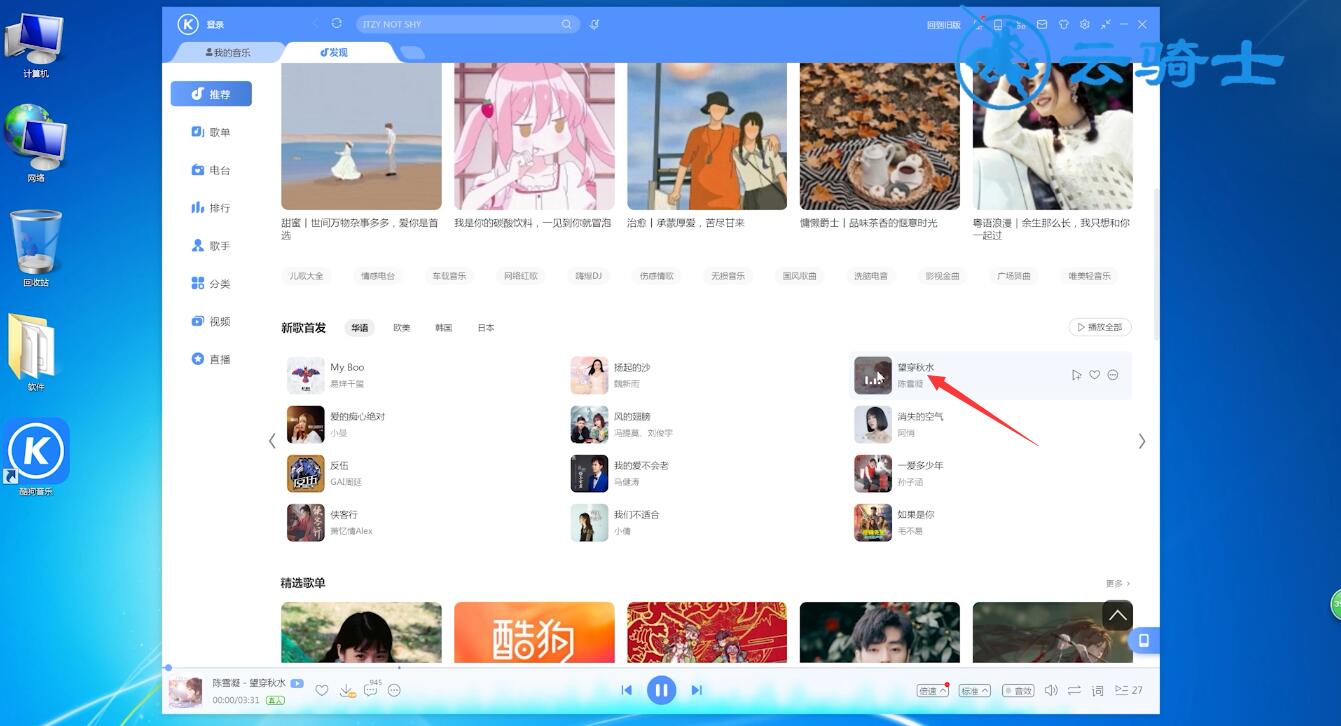This screenshot has height=726, width=1341.
Task: Pause the current song
Action: click(661, 690)
